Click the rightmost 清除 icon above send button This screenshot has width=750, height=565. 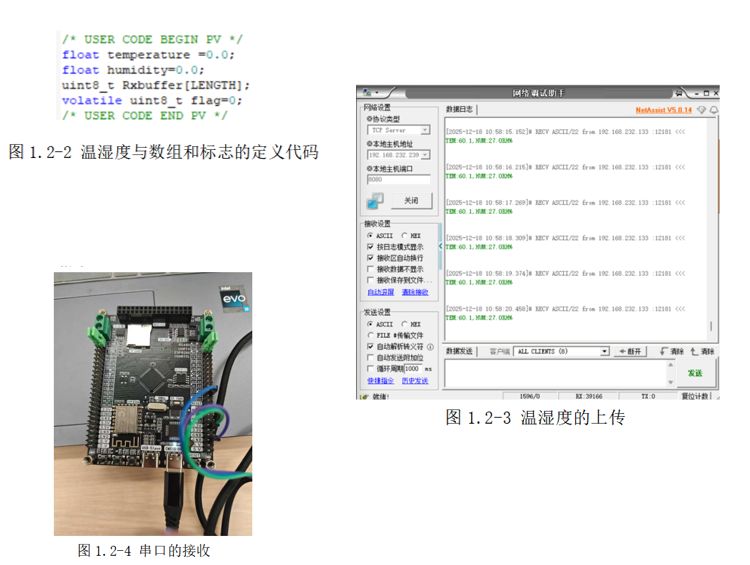click(694, 352)
